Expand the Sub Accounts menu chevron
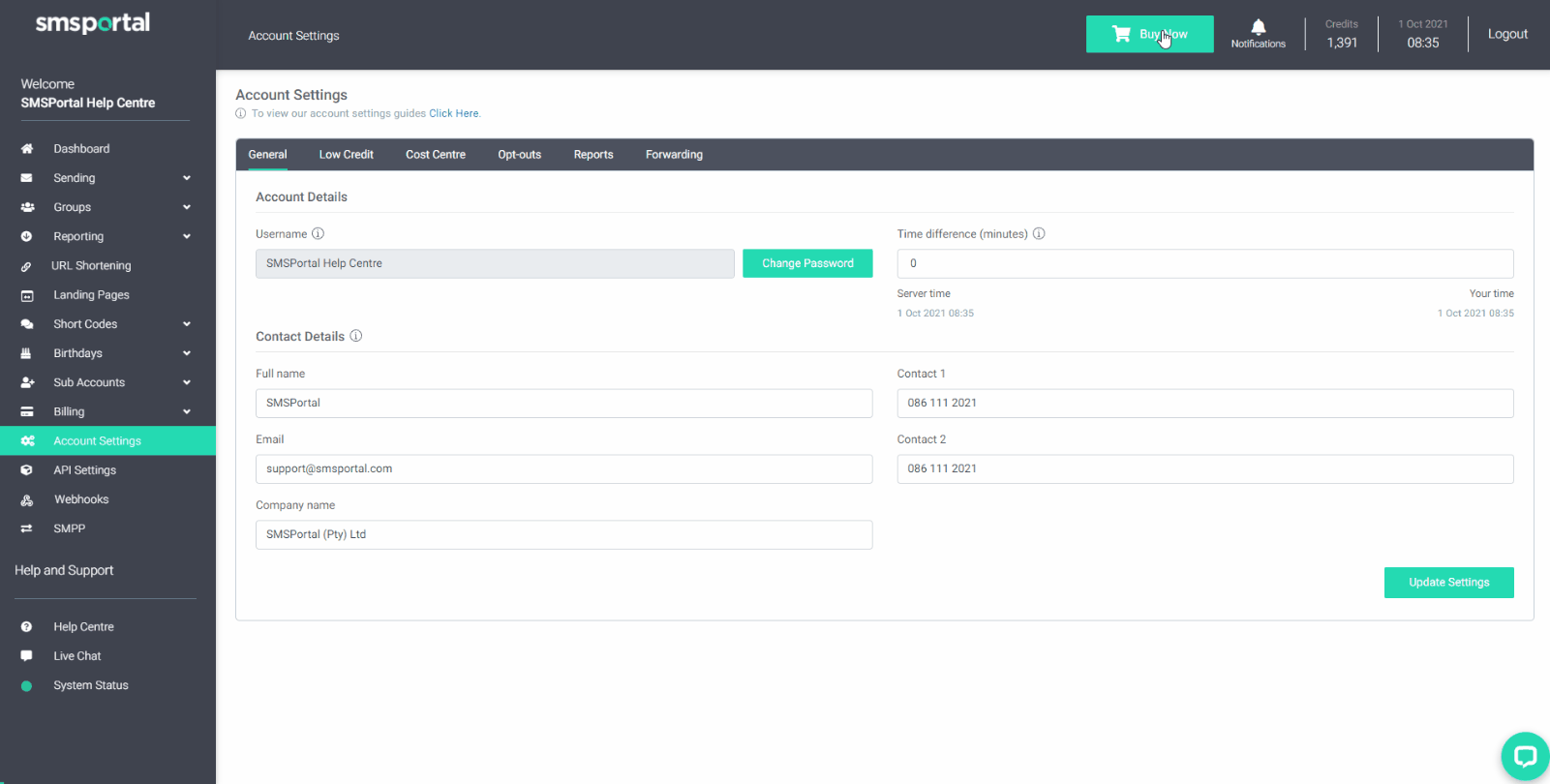1550x784 pixels. pos(187,382)
